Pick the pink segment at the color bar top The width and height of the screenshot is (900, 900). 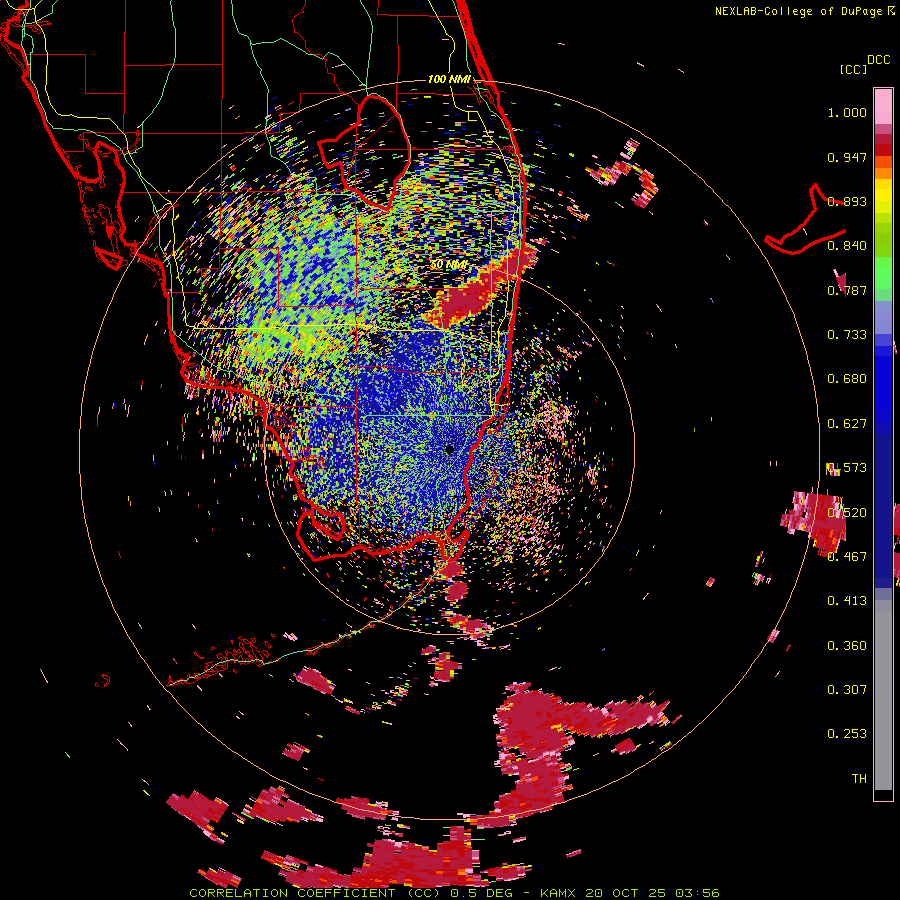883,106
